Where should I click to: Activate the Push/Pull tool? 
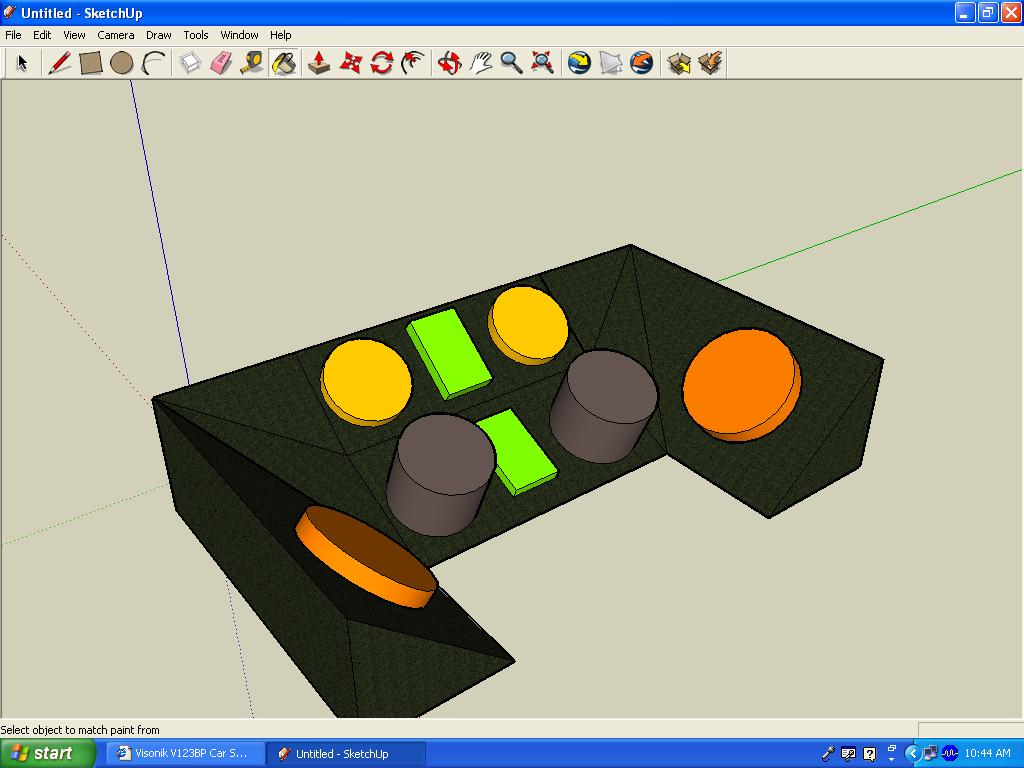tap(319, 63)
